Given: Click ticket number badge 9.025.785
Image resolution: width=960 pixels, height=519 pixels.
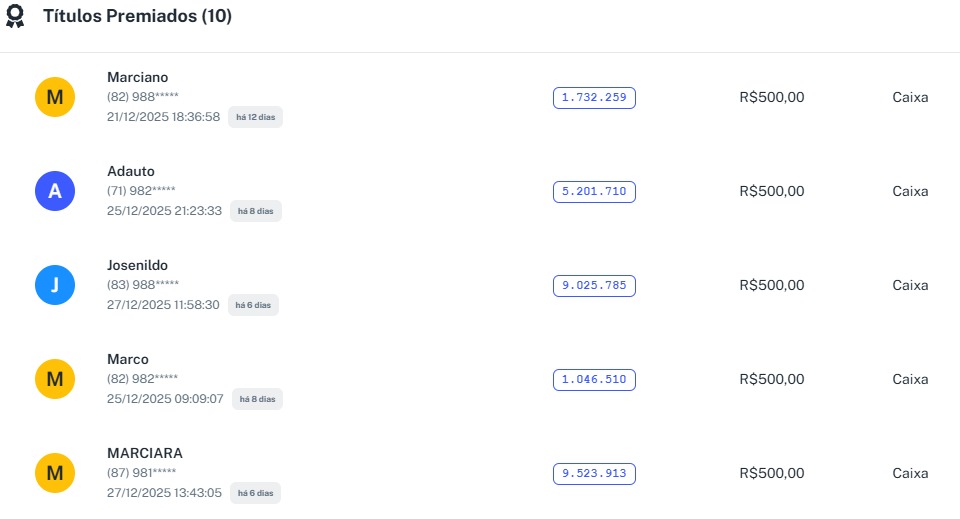Looking at the screenshot, I should pos(594,285).
